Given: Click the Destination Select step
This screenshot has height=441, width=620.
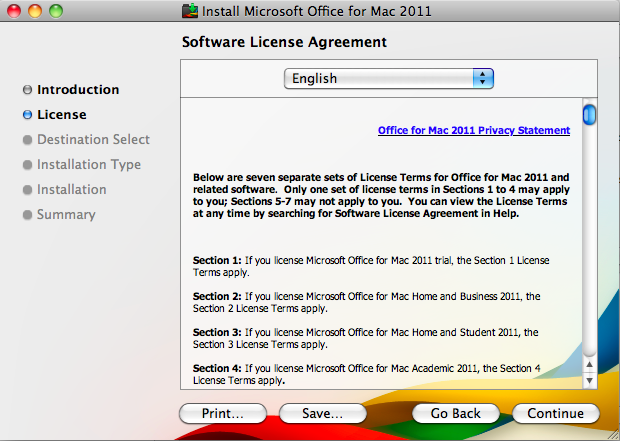Looking at the screenshot, I should pos(93,139).
